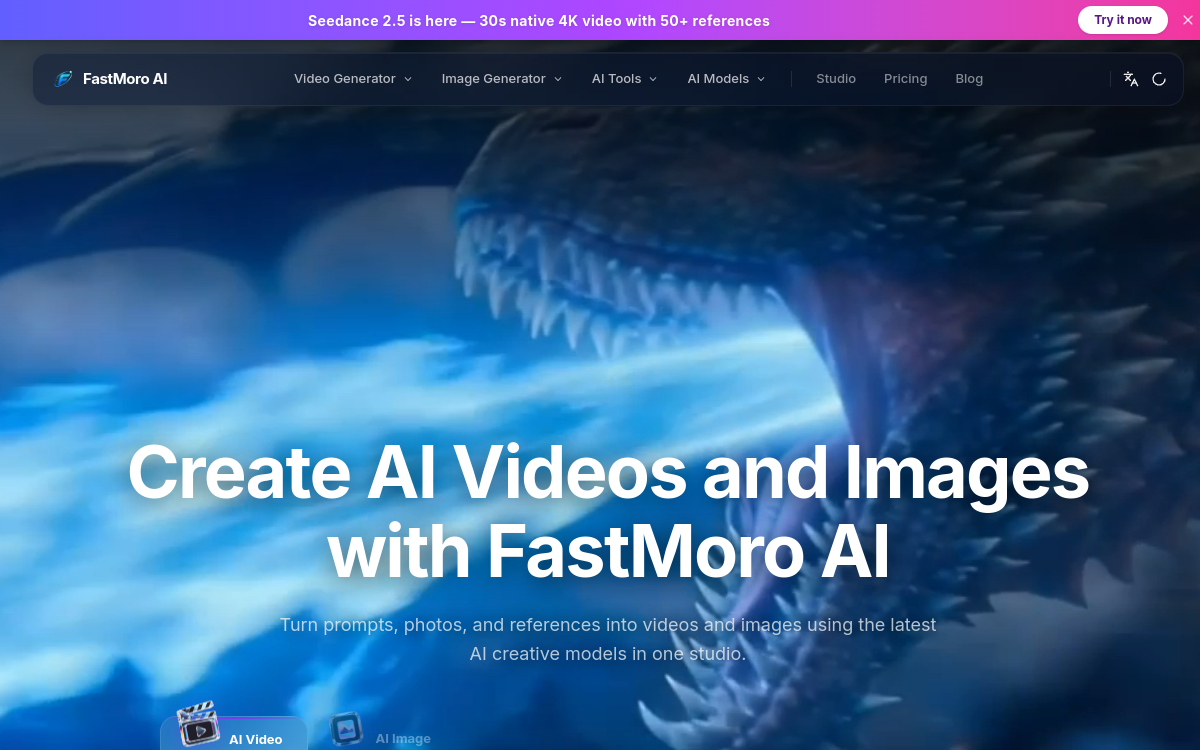Click the FastMoro AI logo icon
1200x750 pixels.
(63, 79)
